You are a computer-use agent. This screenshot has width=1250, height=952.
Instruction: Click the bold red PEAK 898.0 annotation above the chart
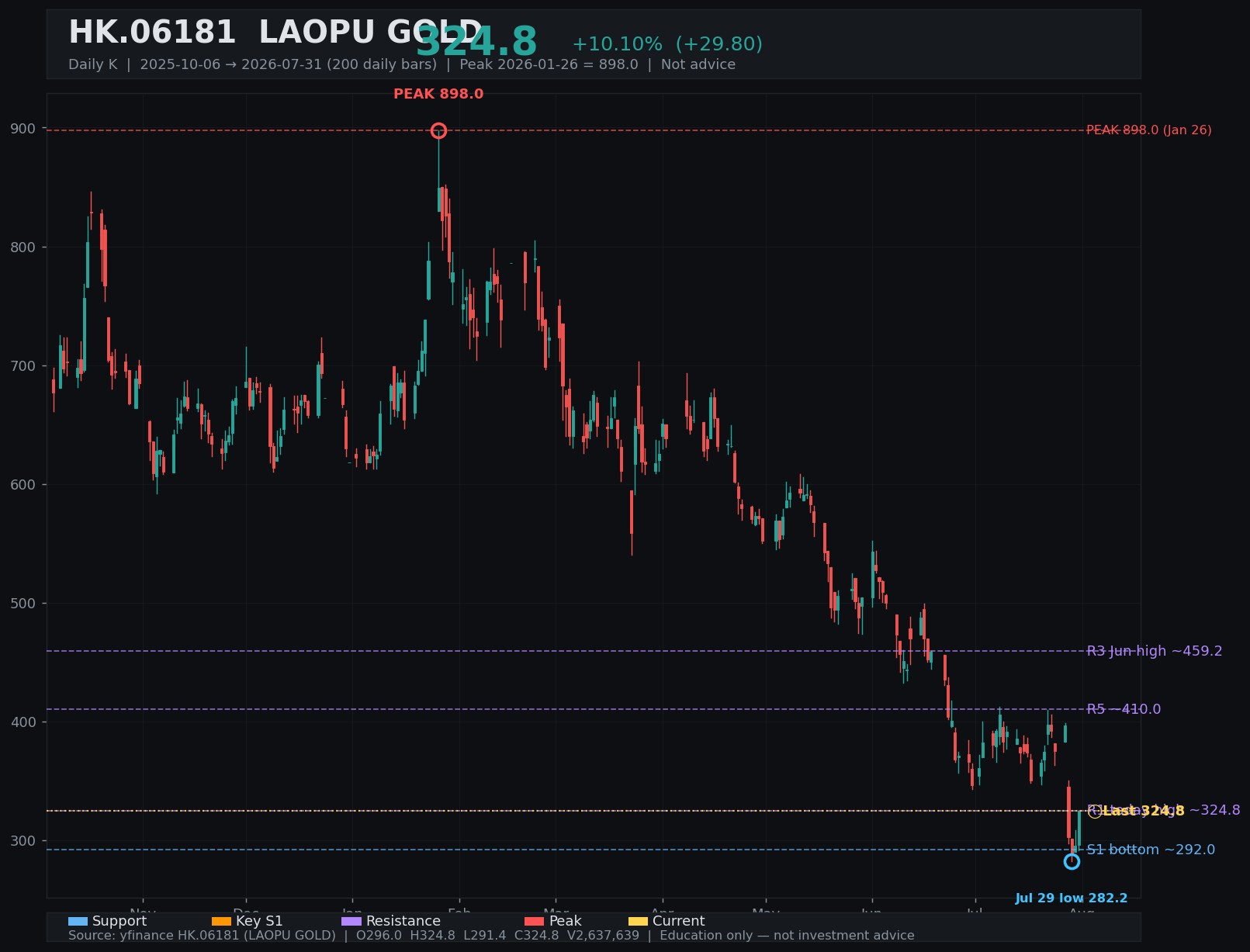(438, 94)
